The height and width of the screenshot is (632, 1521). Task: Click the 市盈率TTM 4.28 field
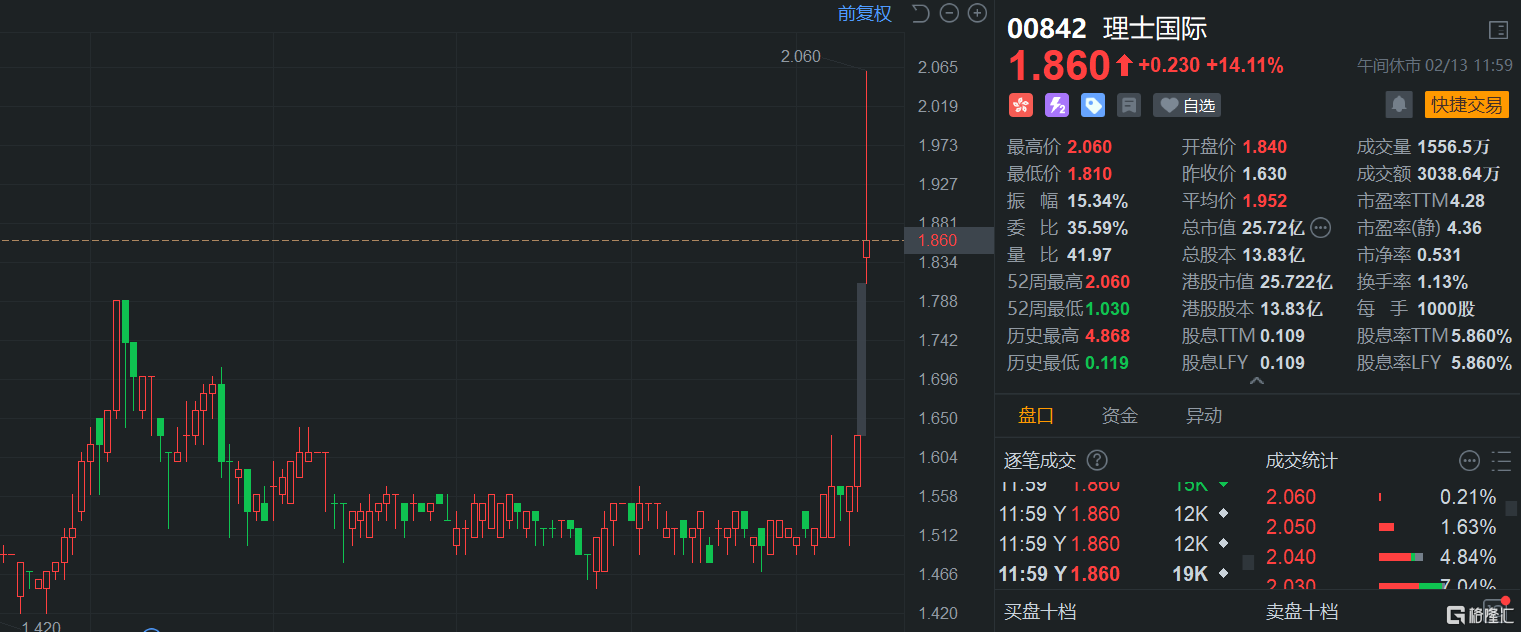pyautogui.click(x=1421, y=201)
